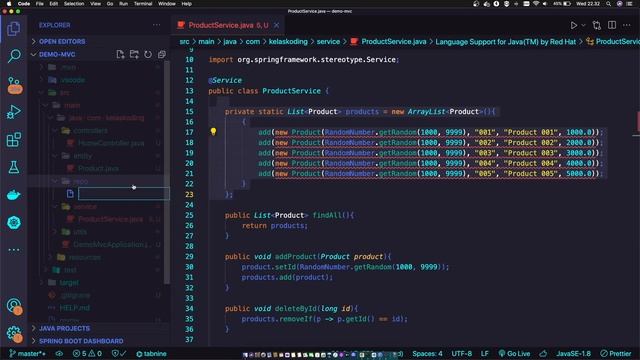
Task: Open the File menu
Action: [40, 4]
